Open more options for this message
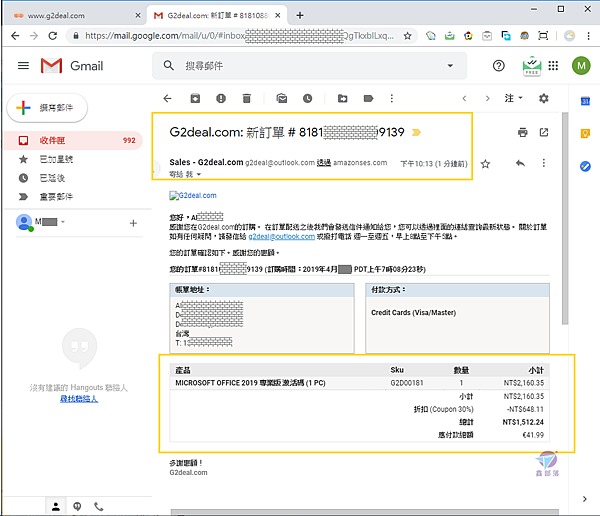The height and width of the screenshot is (516, 600). point(543,163)
